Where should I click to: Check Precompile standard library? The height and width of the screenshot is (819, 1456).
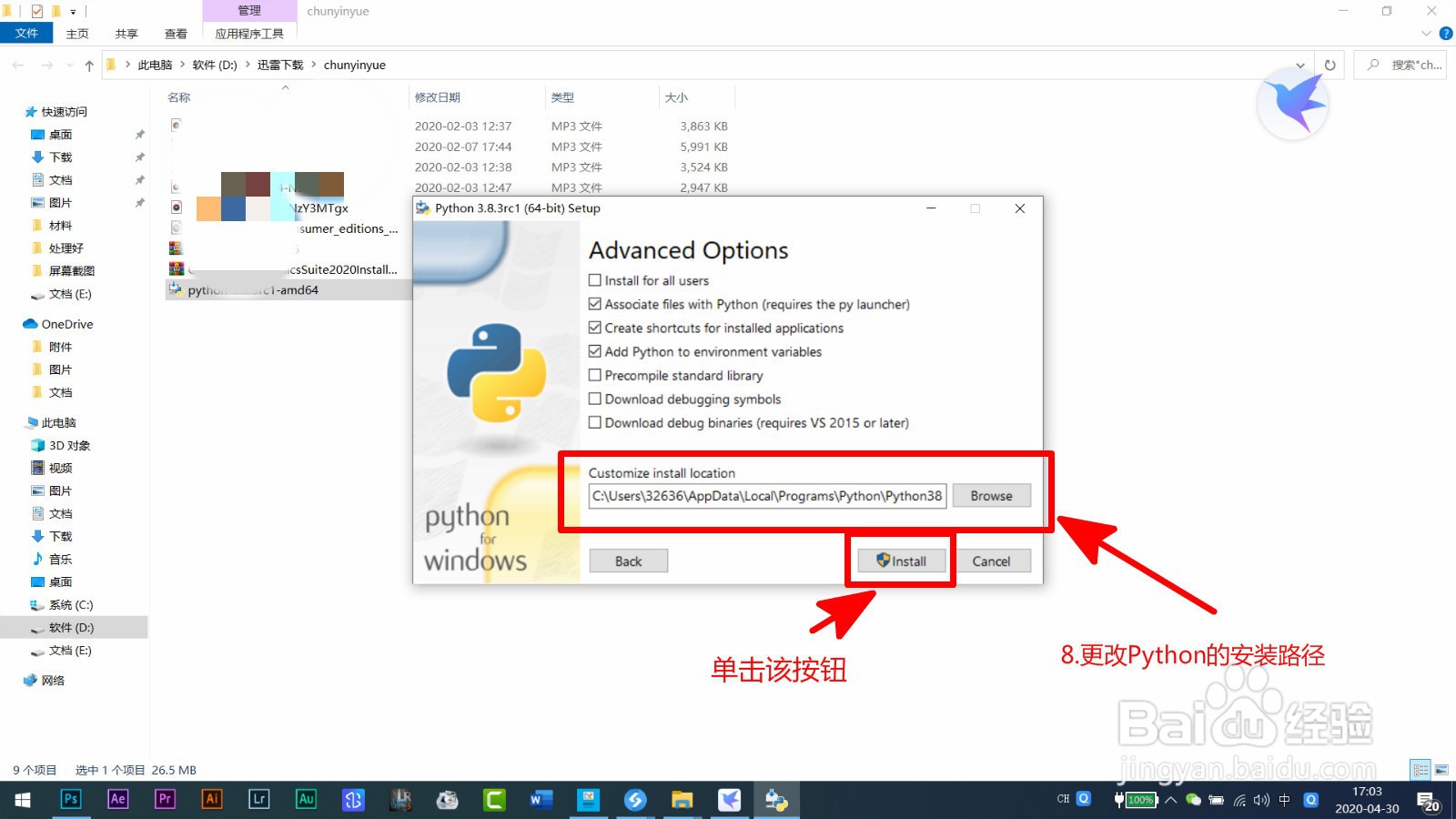click(x=595, y=375)
